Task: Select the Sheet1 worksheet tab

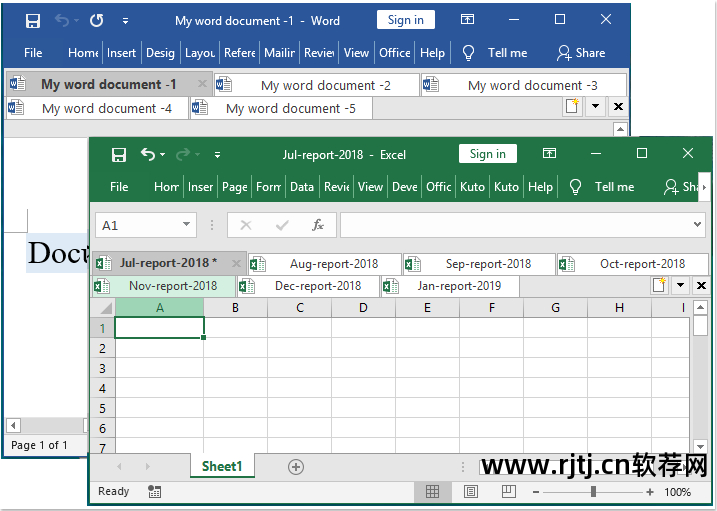Action: 222,466
